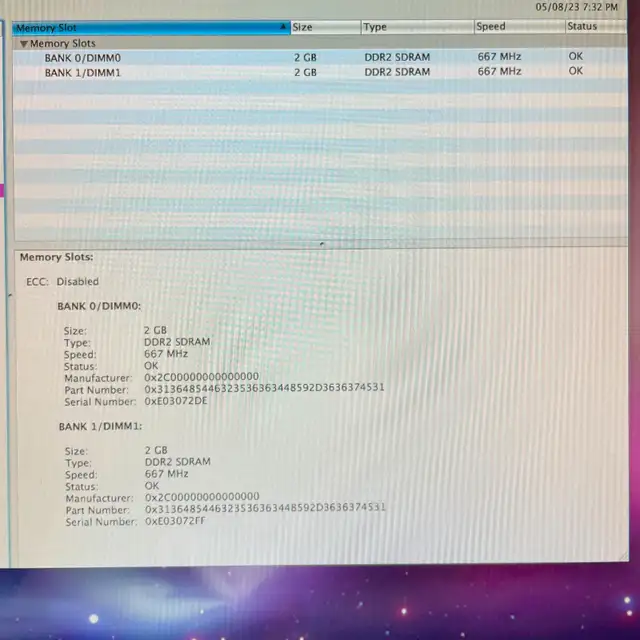The height and width of the screenshot is (640, 640).
Task: Click the serial number 0xE03072FF
Action: (176, 521)
